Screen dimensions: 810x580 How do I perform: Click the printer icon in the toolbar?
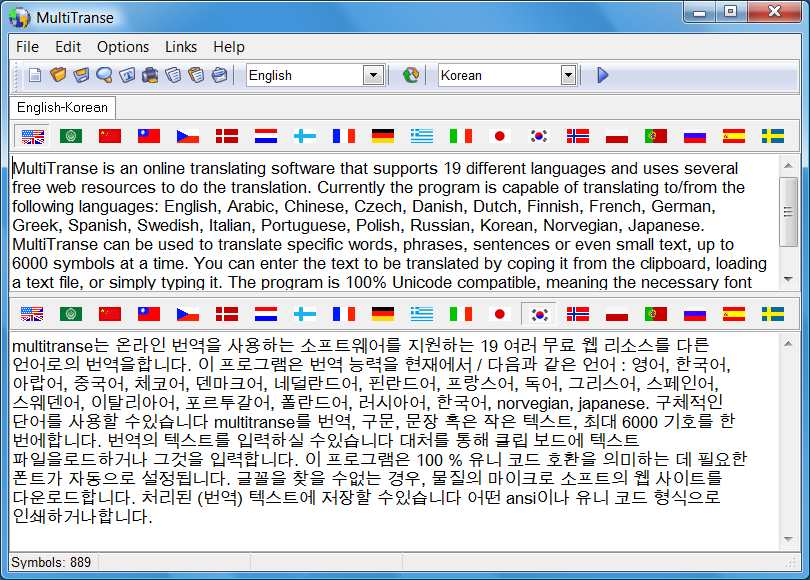[x=150, y=75]
